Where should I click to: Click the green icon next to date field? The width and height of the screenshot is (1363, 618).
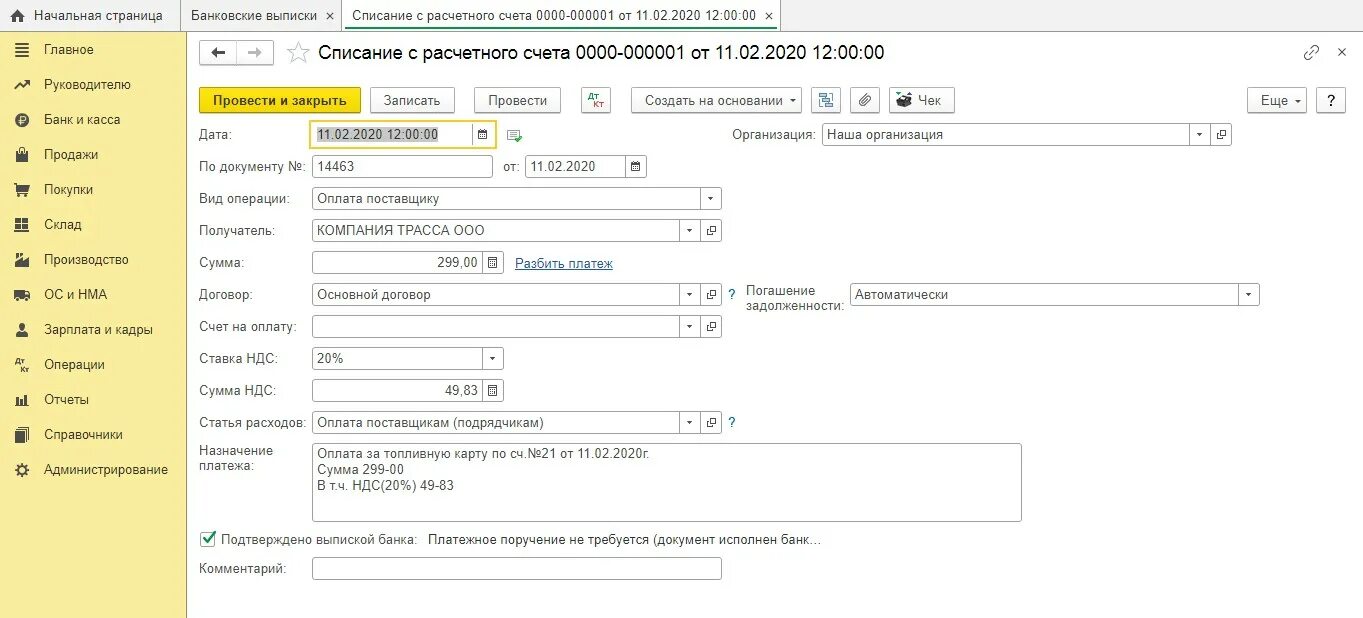[514, 135]
